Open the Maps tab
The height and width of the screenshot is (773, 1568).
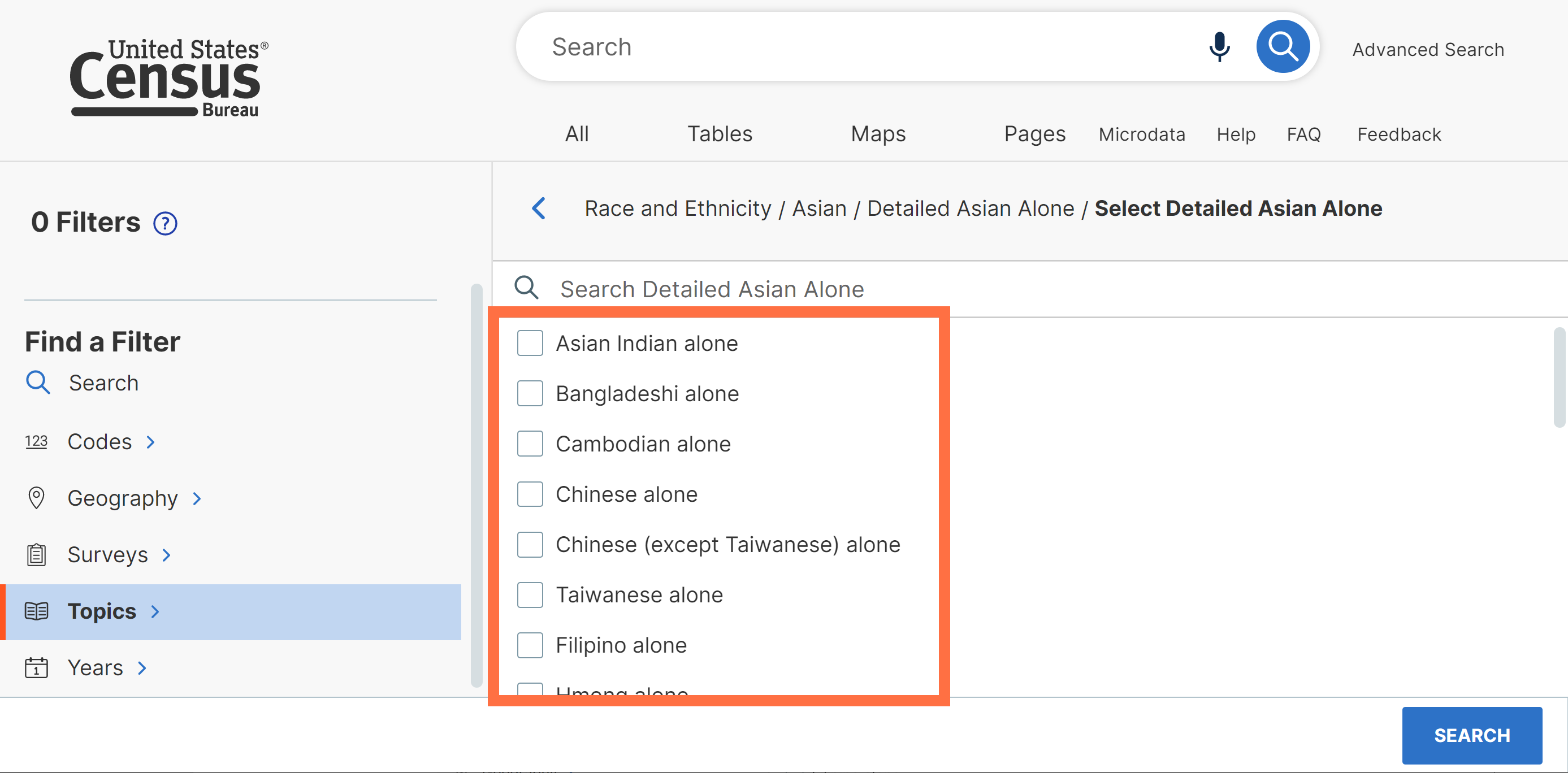pos(878,134)
